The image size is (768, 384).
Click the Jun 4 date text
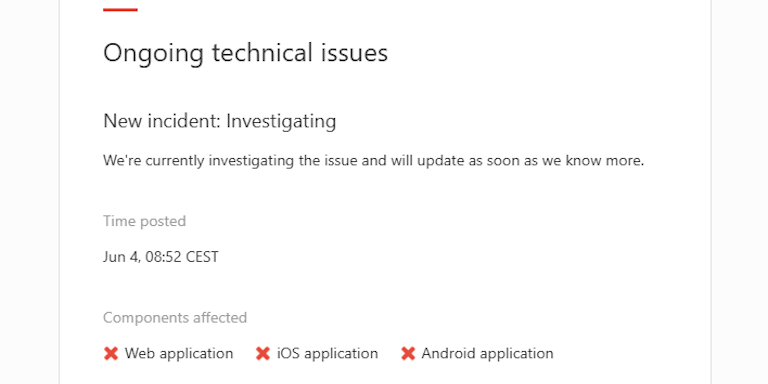click(x=122, y=257)
